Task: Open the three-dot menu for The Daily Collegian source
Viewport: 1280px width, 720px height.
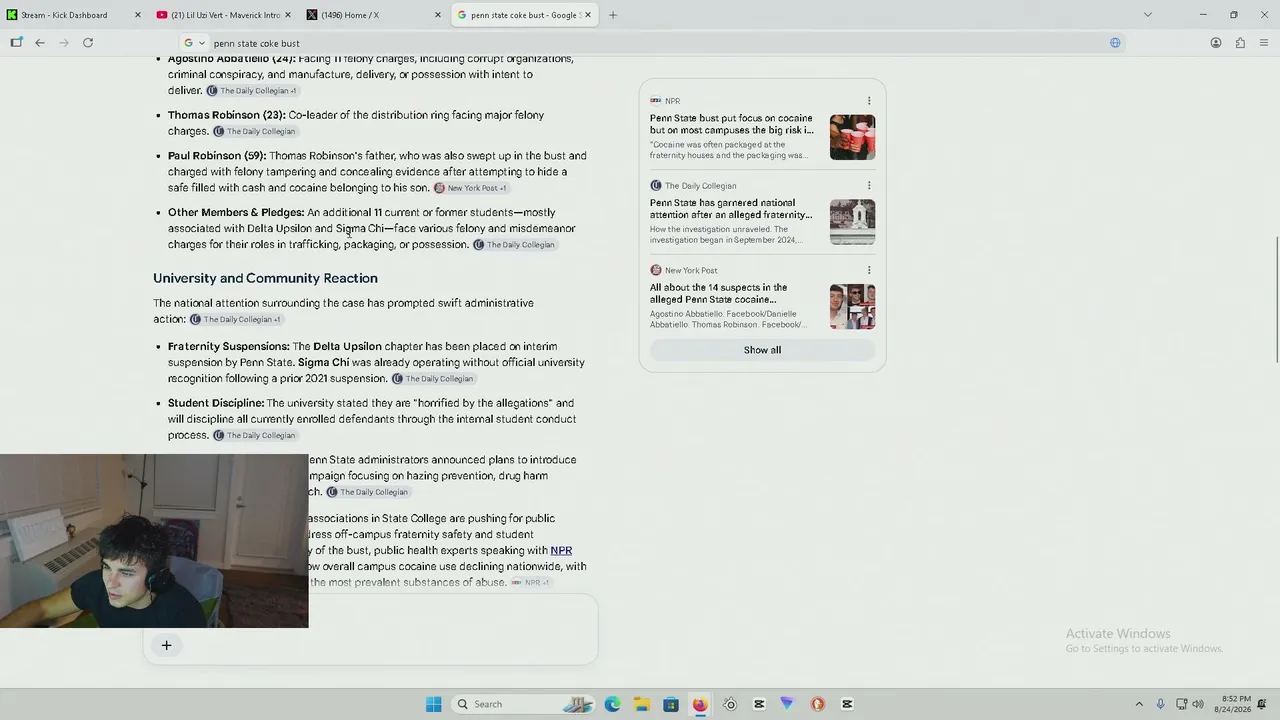Action: [x=869, y=185]
